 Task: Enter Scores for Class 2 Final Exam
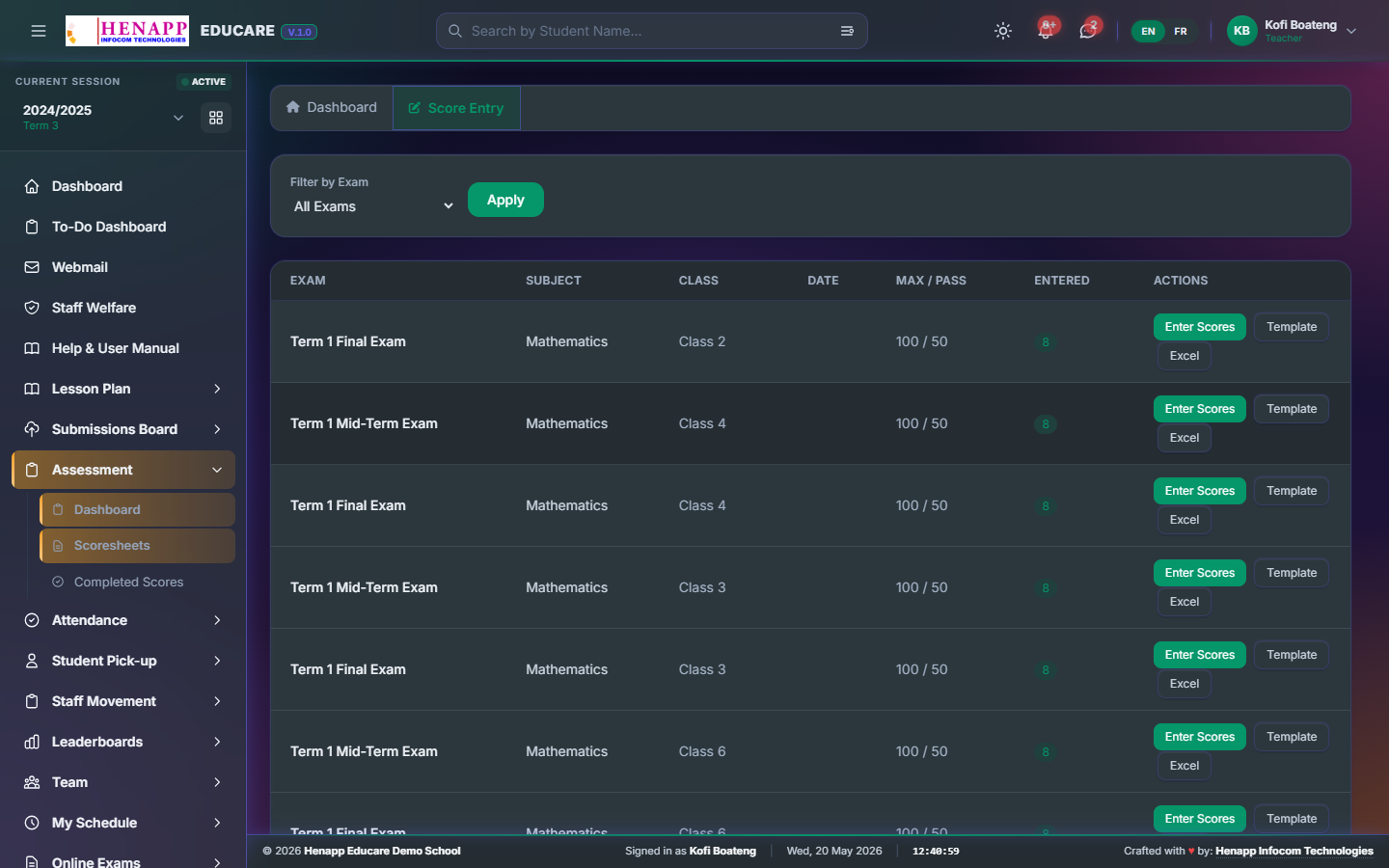click(1200, 327)
